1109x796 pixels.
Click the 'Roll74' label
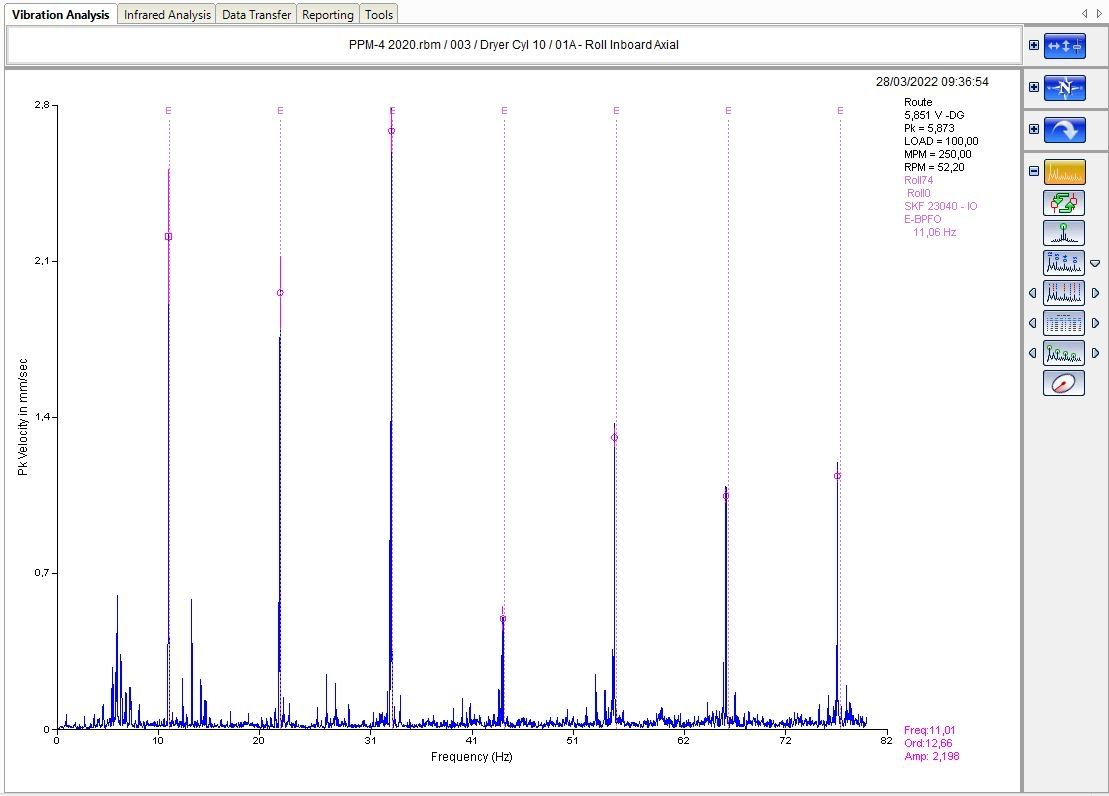(x=918, y=180)
